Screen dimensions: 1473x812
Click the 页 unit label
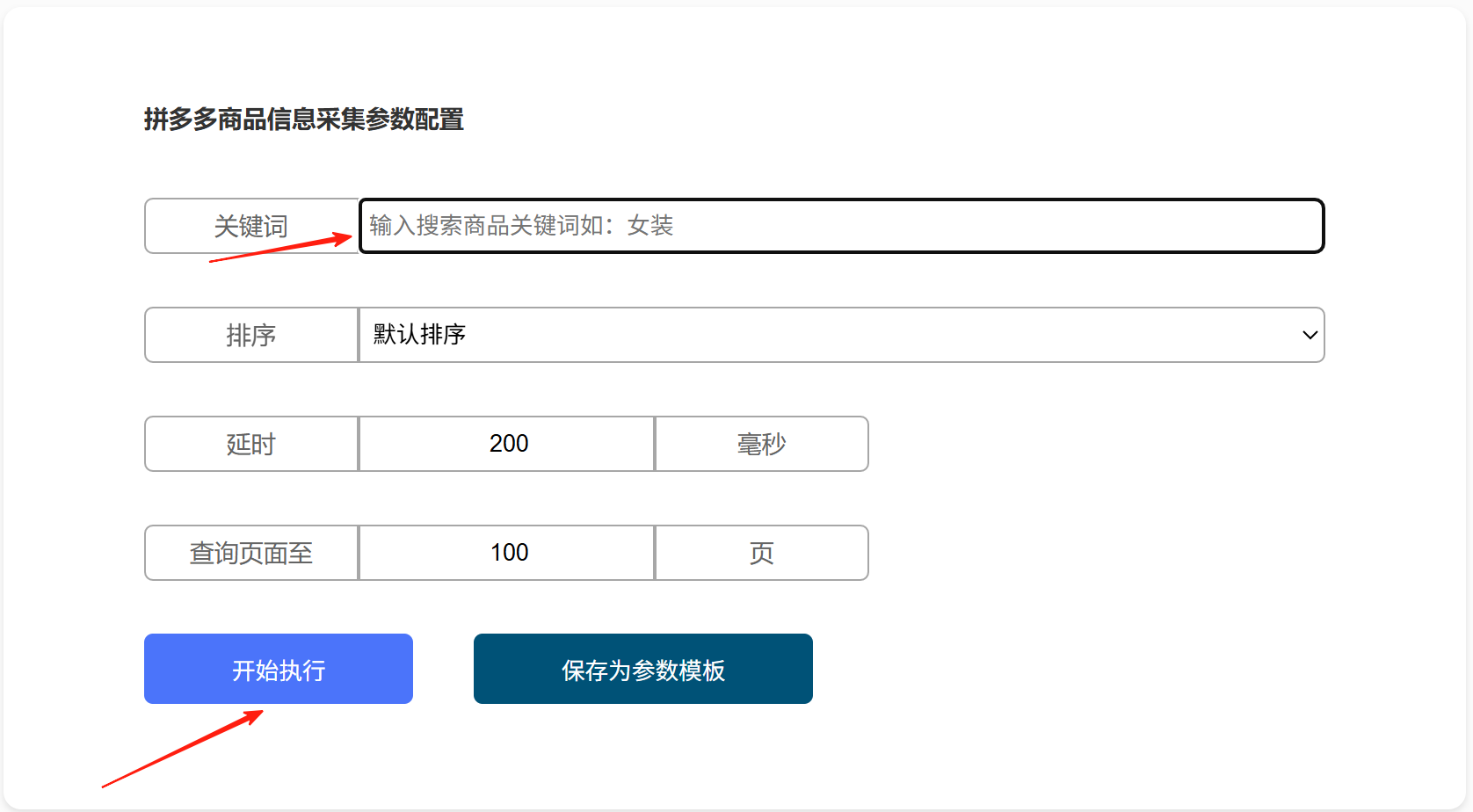coord(762,553)
